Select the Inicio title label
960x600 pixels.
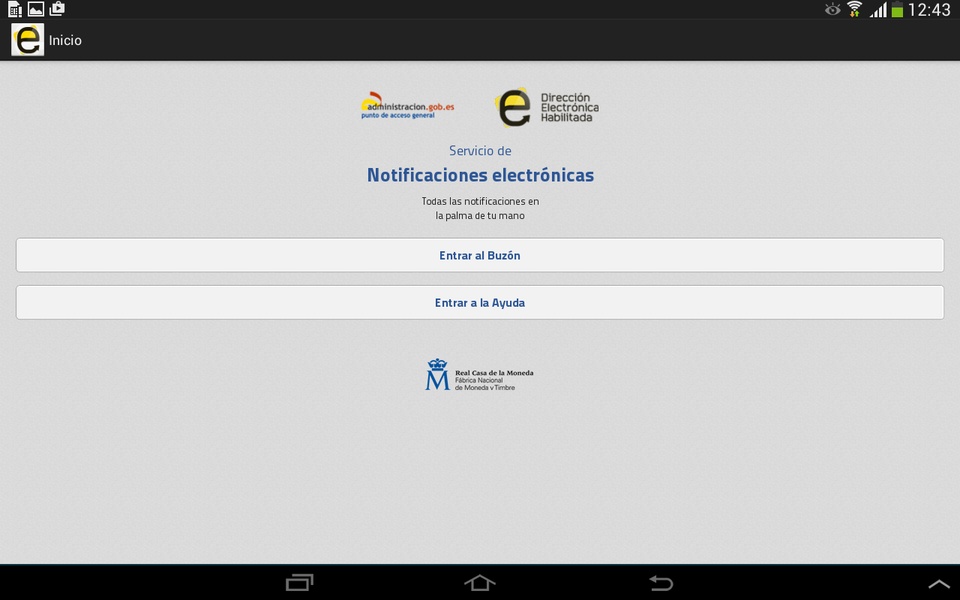click(65, 40)
